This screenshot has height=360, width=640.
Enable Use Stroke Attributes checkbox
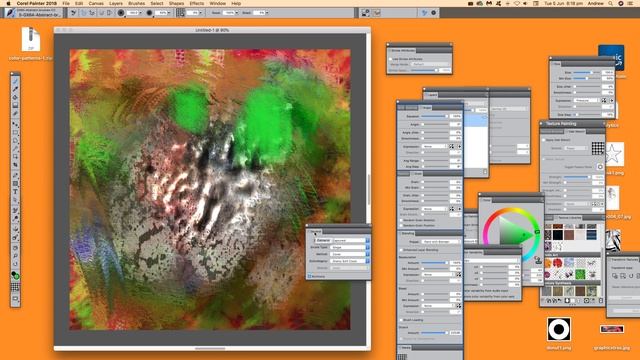391,59
